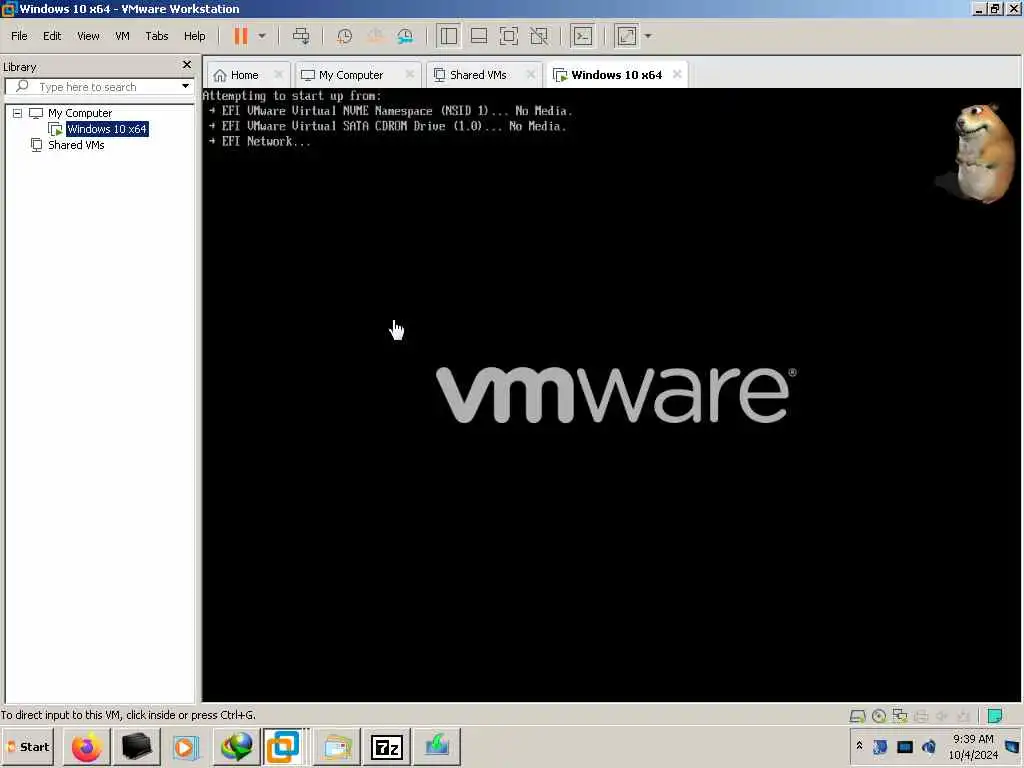Close the Shared VMs tab
Image resolution: width=1024 pixels, height=768 pixels.
(x=531, y=74)
